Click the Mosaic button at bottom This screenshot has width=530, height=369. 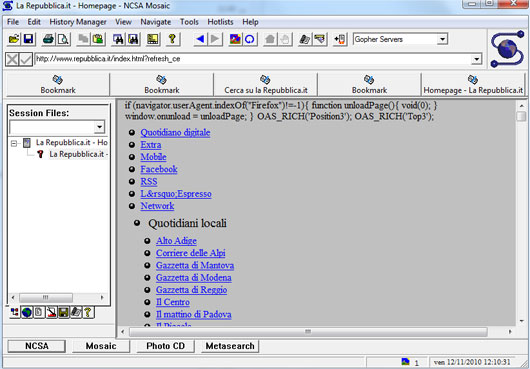[101, 346]
